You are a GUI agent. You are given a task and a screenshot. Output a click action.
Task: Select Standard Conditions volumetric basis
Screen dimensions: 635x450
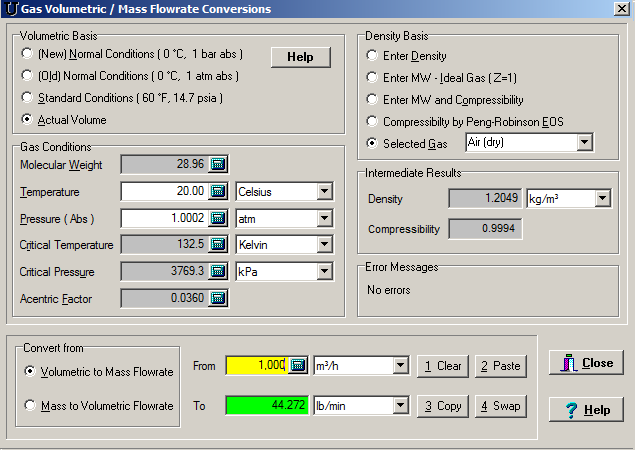click(28, 98)
